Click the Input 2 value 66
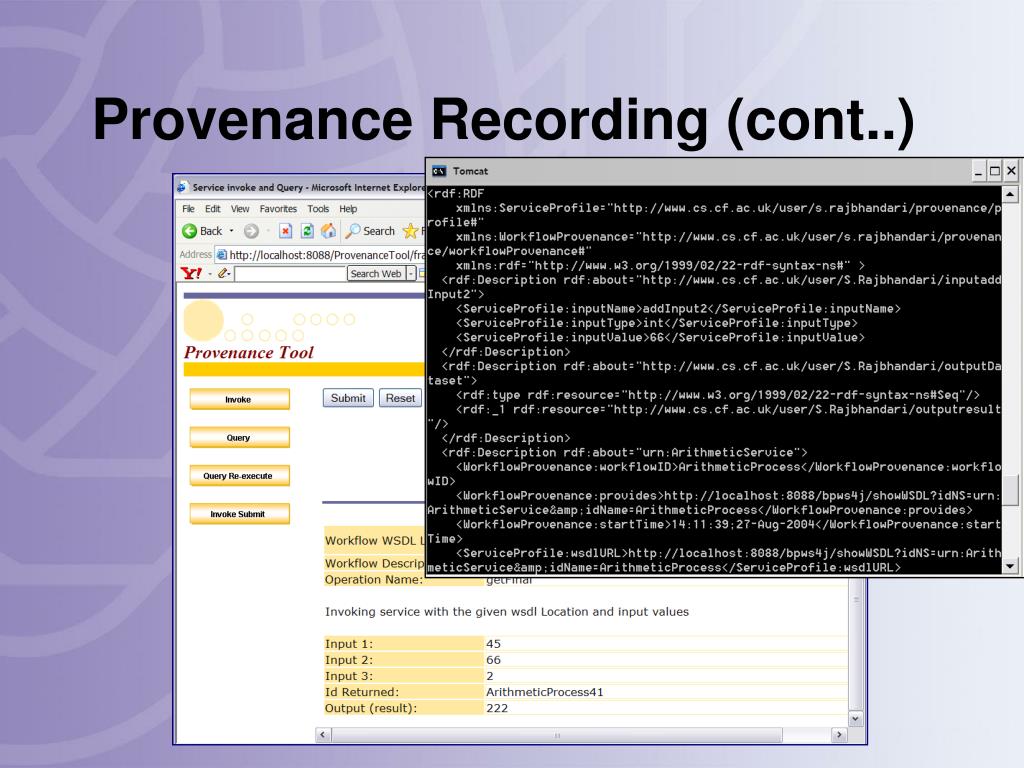Screen dimensions: 1024x768 click(x=493, y=660)
